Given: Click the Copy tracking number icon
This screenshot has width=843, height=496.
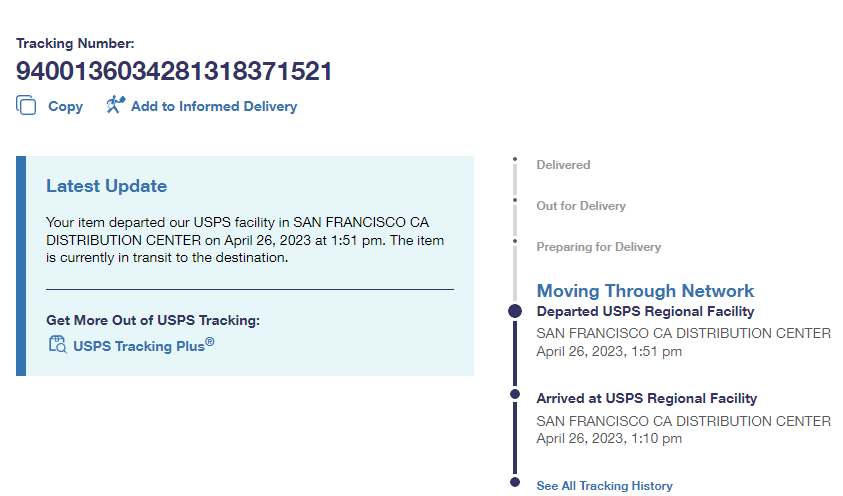Looking at the screenshot, I should tap(27, 105).
